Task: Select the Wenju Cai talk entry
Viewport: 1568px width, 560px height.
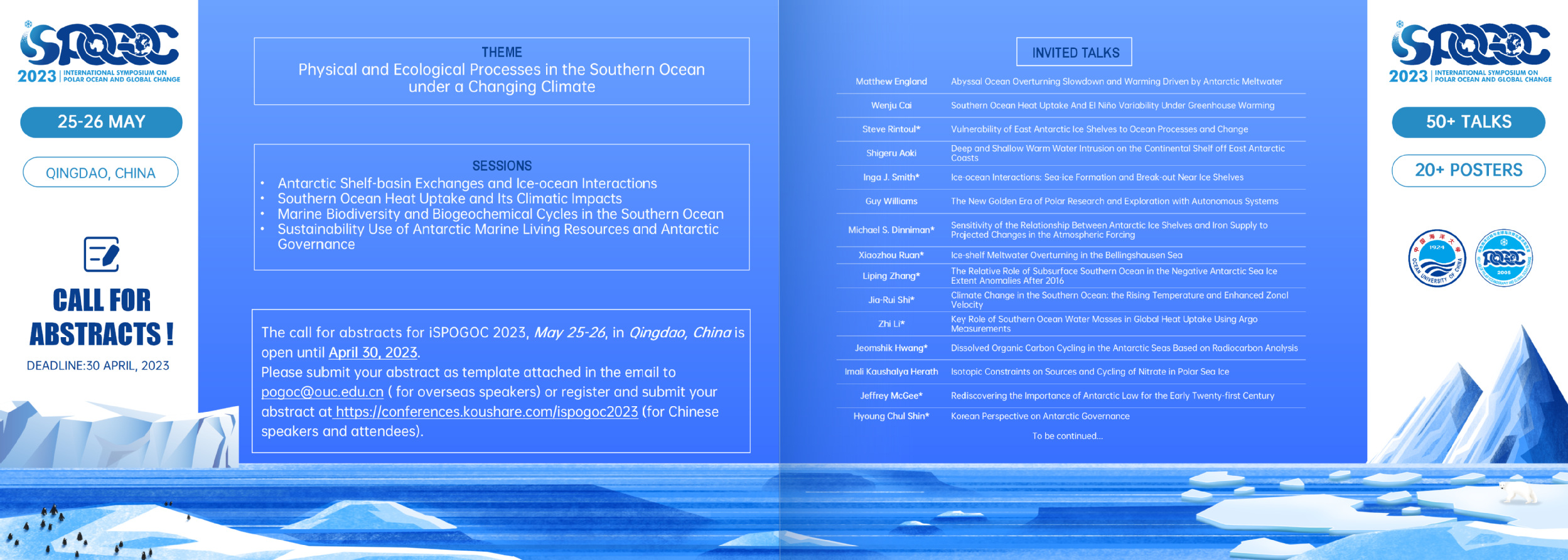Action: (x=1070, y=105)
